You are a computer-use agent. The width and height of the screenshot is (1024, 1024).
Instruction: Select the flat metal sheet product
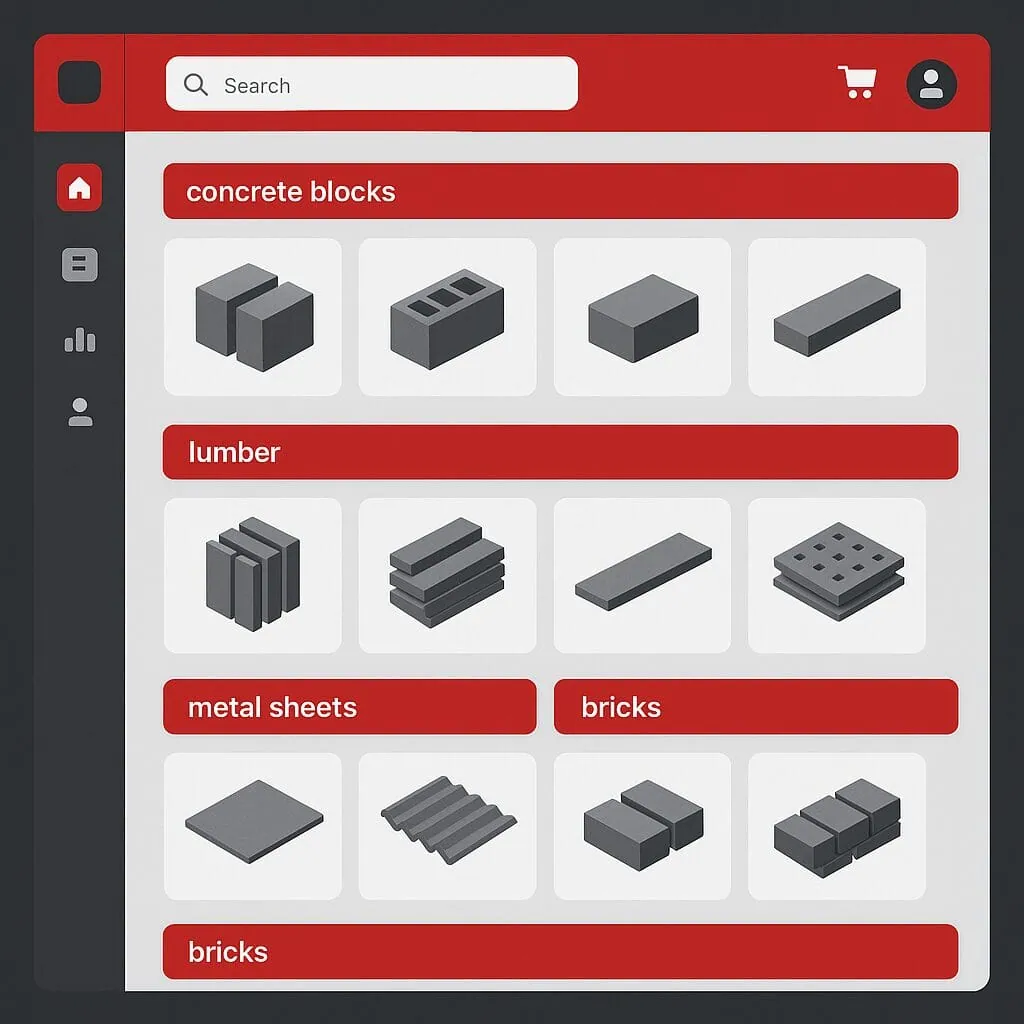point(253,826)
